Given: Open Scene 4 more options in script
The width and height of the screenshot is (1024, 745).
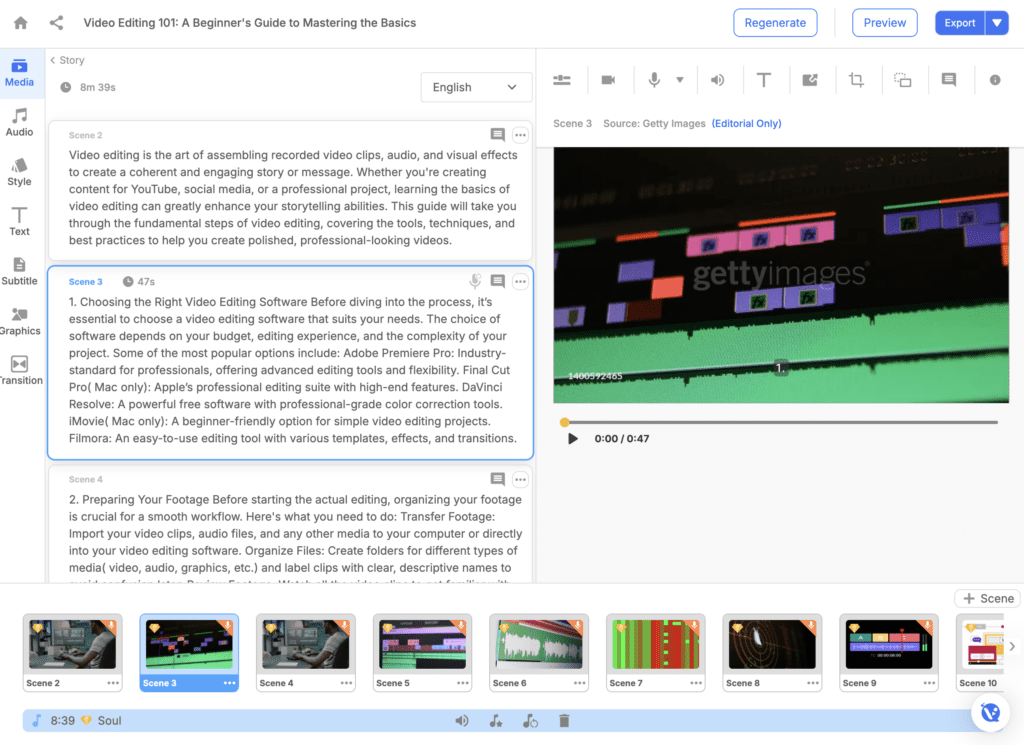Looking at the screenshot, I should pos(520,479).
